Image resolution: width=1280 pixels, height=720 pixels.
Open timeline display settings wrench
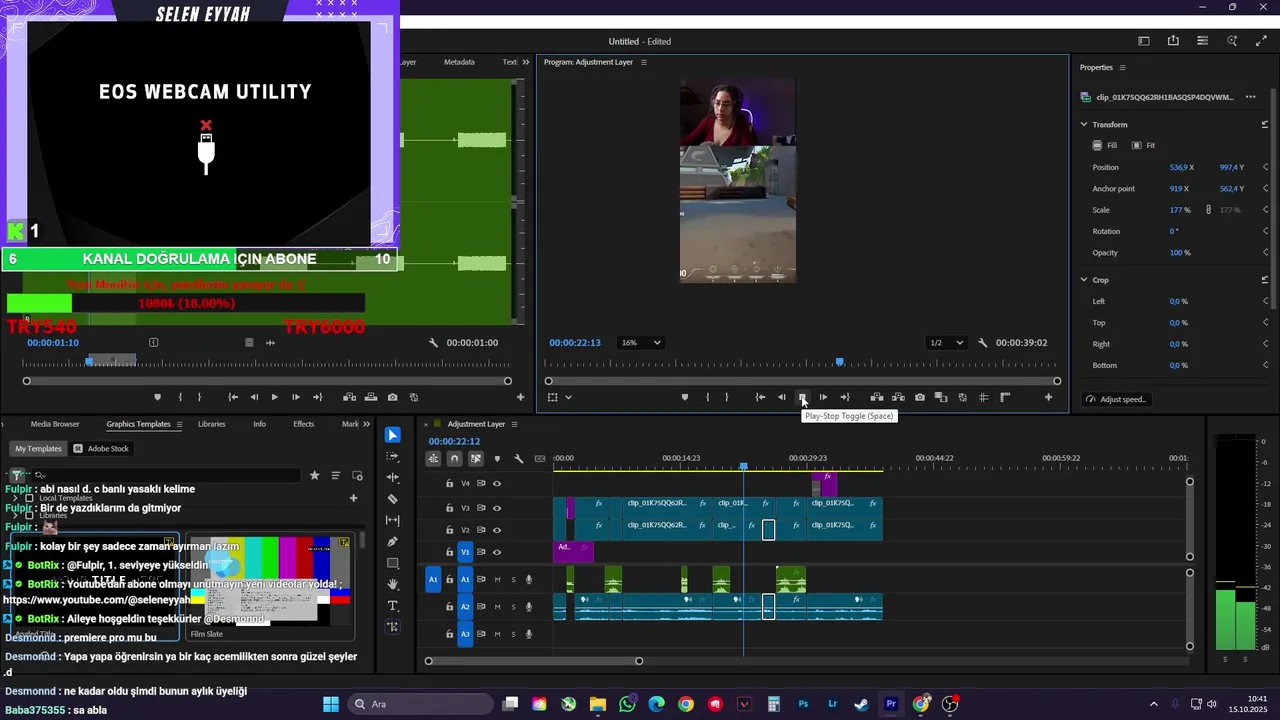(518, 459)
